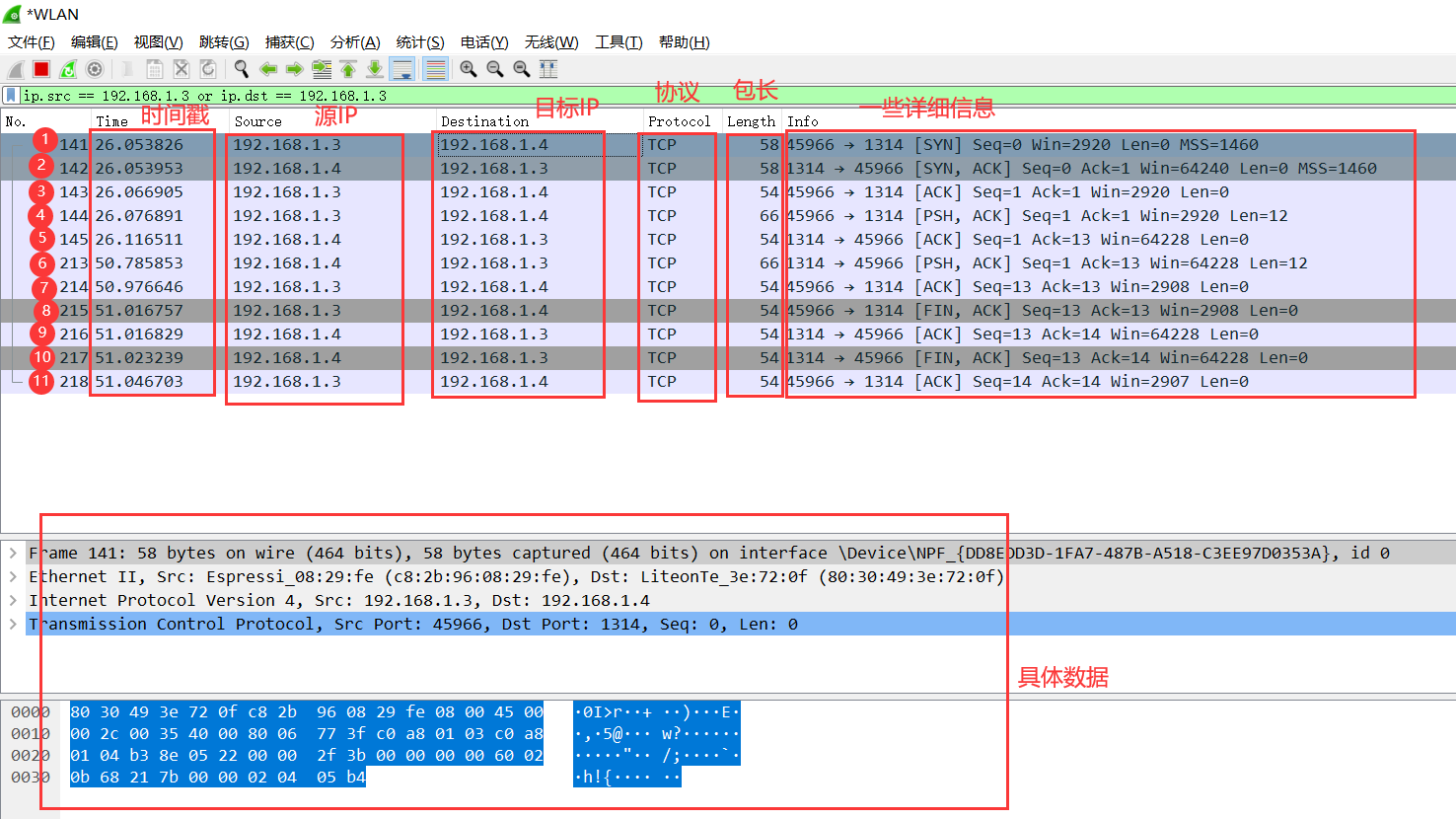Click the resize columns to content icon
The height and width of the screenshot is (819, 1456).
tap(548, 69)
